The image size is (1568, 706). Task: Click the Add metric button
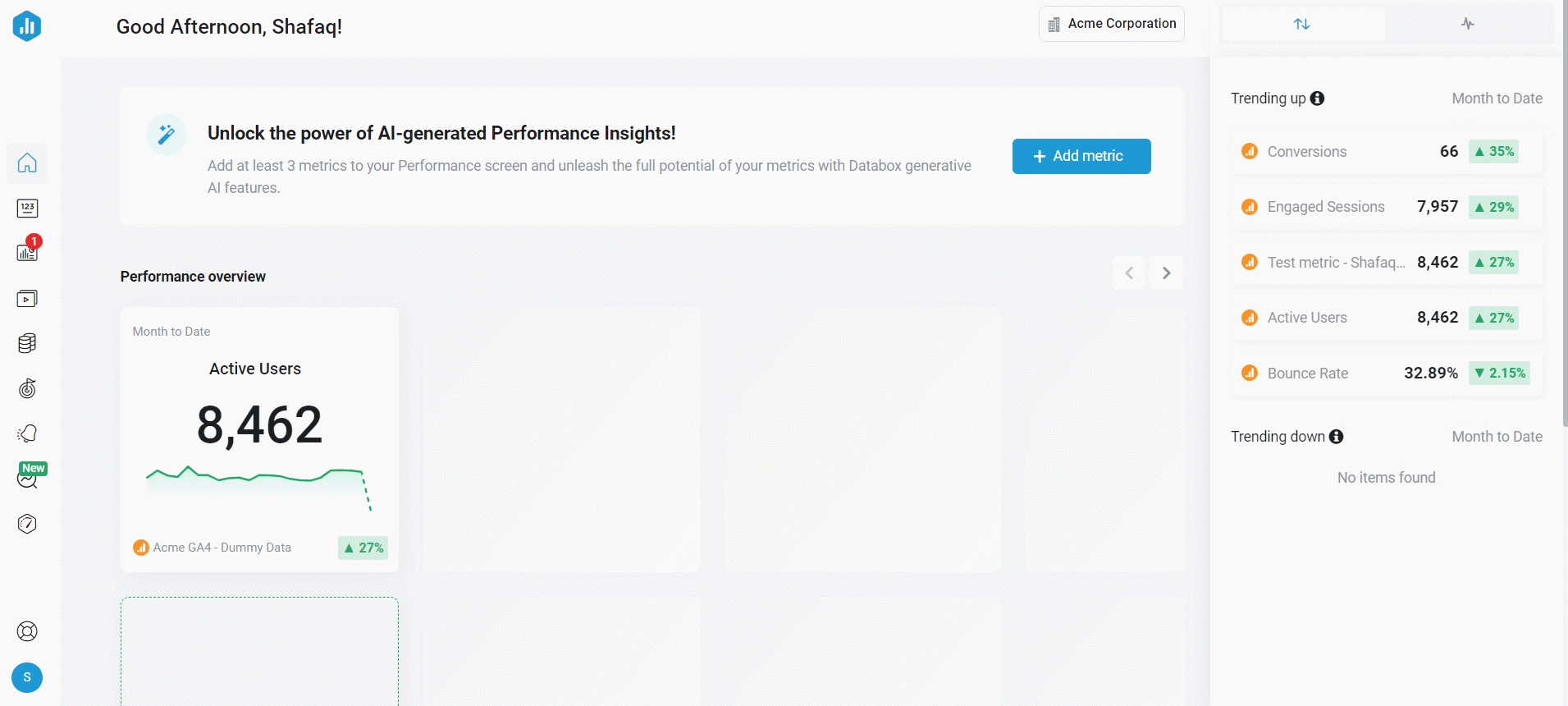[1081, 156]
